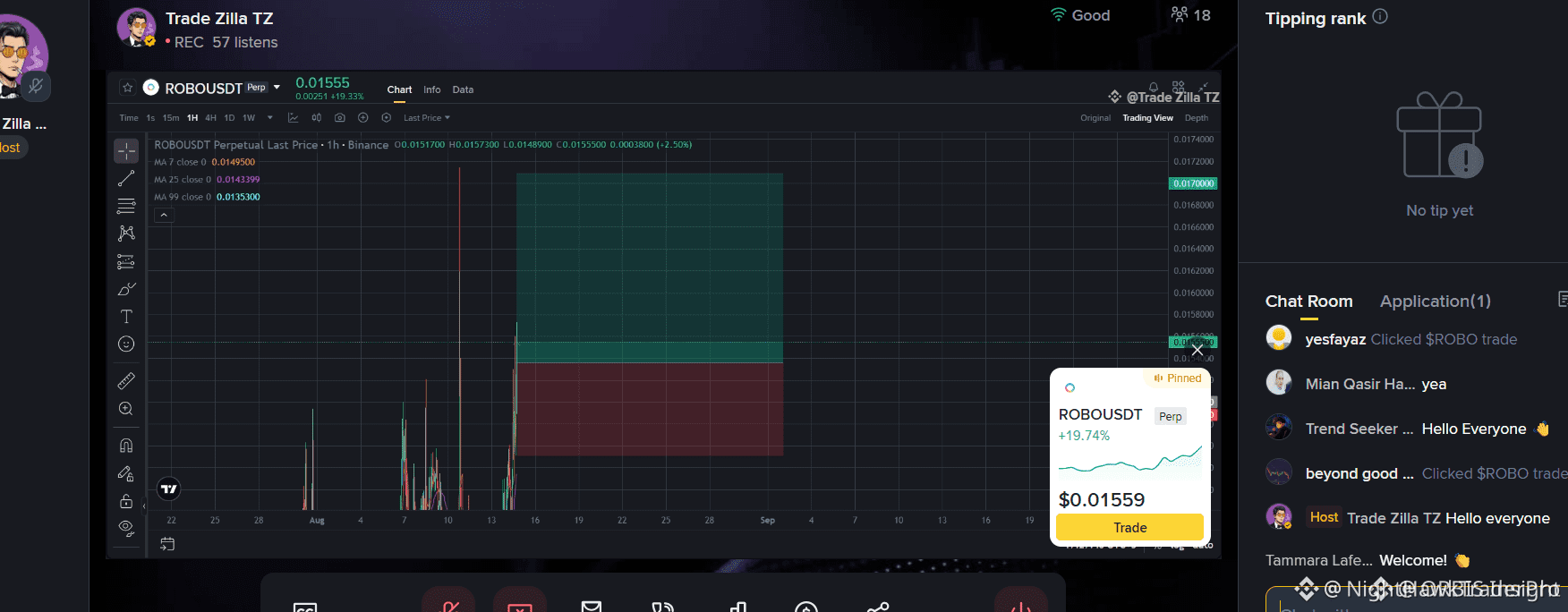Open Trend Seeker's chat avatar
Screen dimensions: 1568x612
coord(1279,428)
